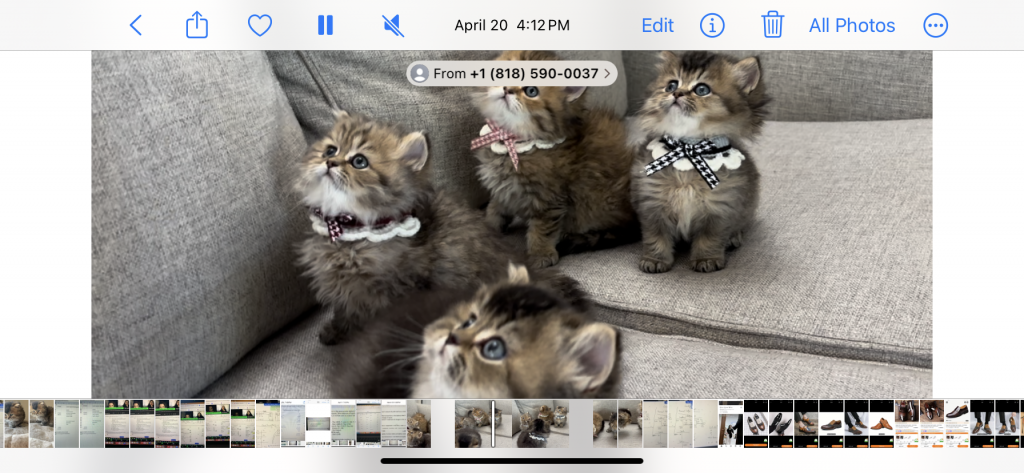Open the more options ellipsis menu

(936, 26)
